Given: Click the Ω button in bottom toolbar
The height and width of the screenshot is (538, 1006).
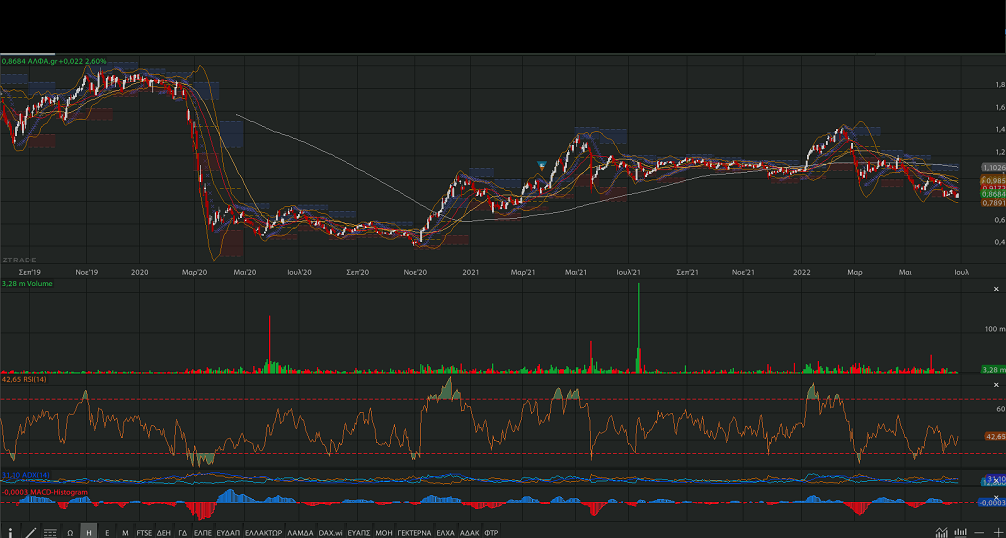Looking at the screenshot, I should tap(70, 532).
